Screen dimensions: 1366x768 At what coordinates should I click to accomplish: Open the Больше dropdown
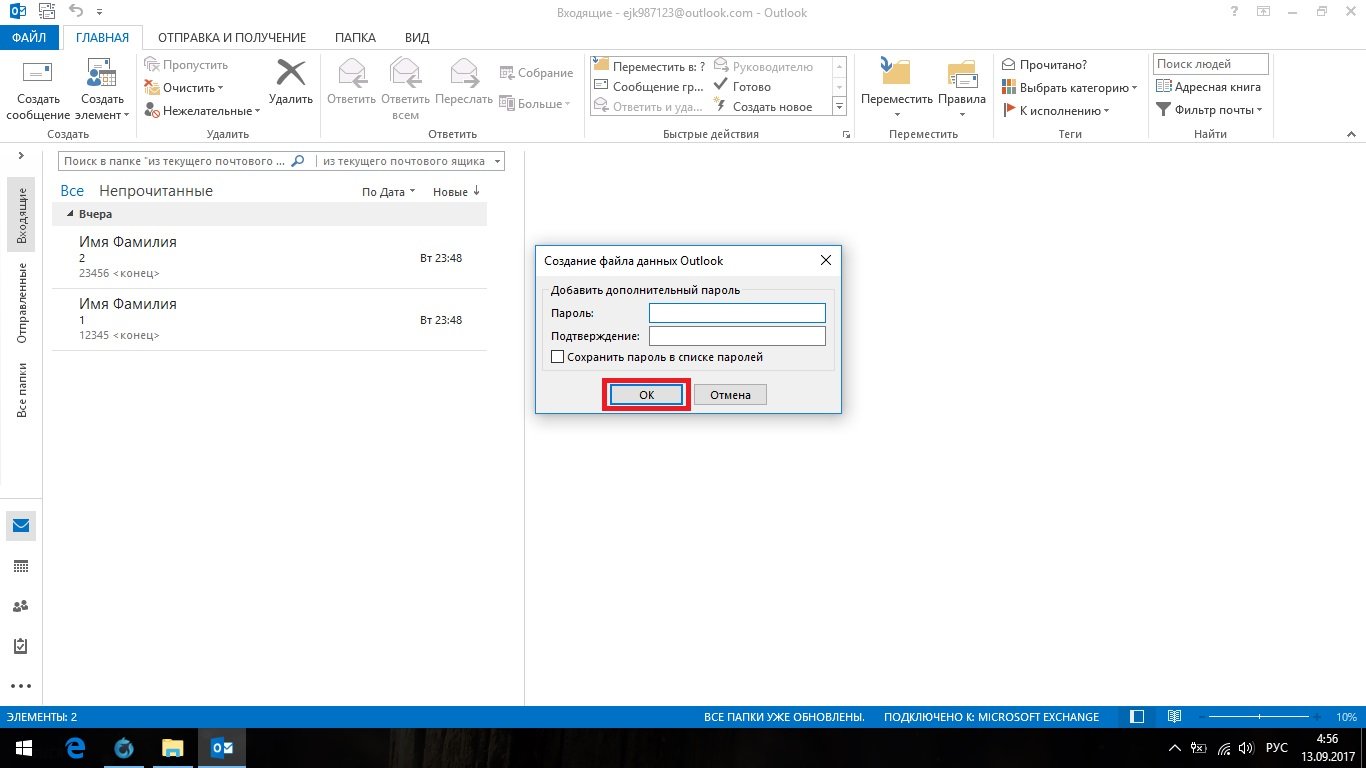coord(535,103)
